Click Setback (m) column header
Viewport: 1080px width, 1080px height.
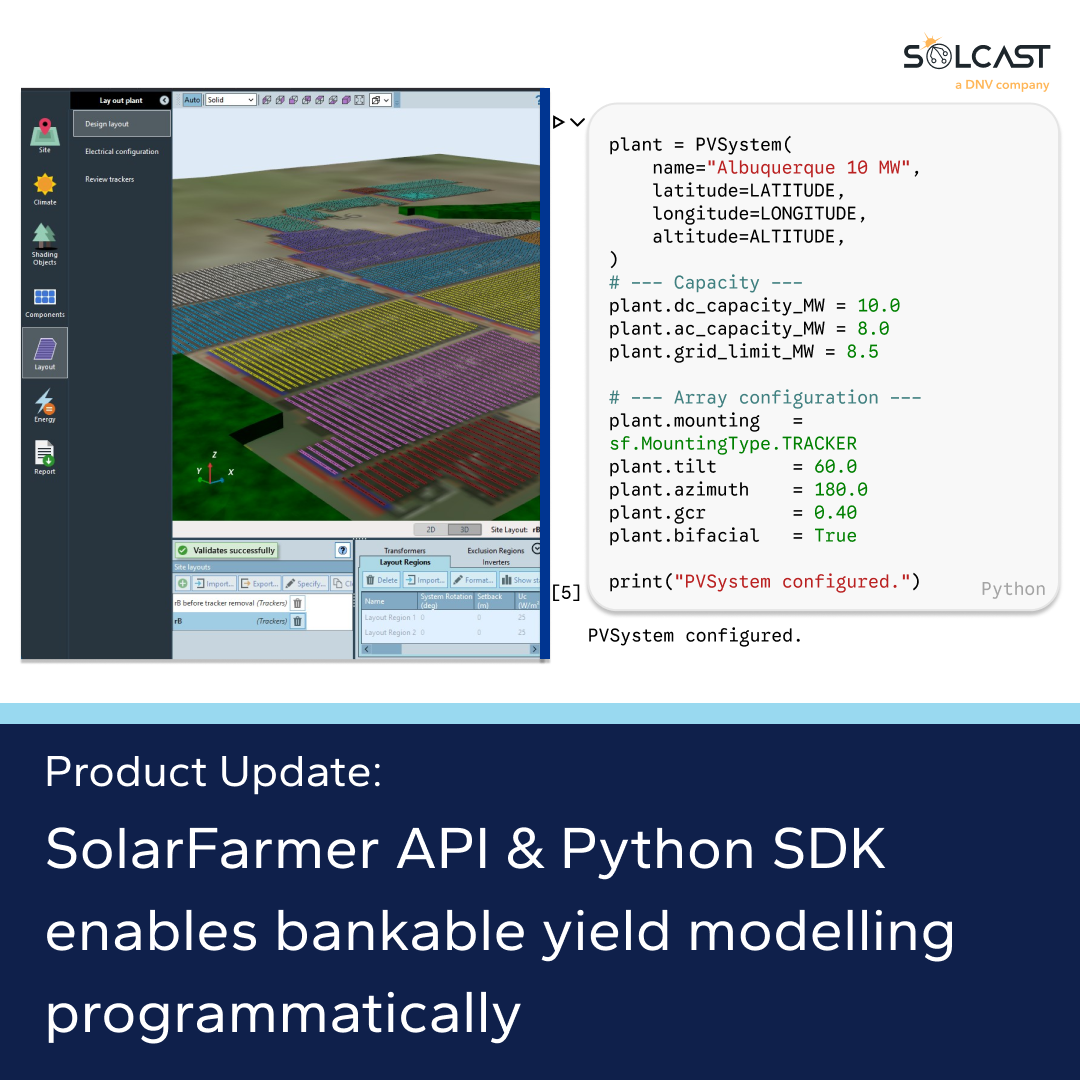(495, 601)
